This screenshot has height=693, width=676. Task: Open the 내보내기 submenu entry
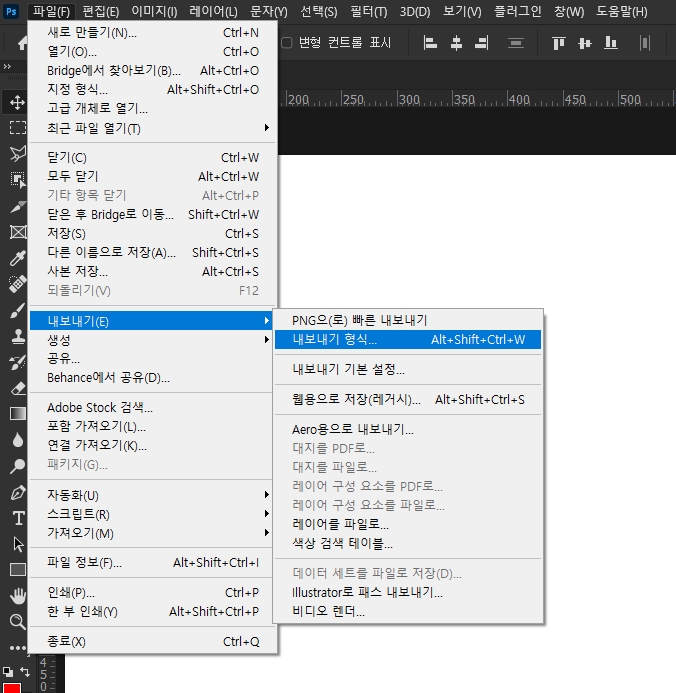151,321
